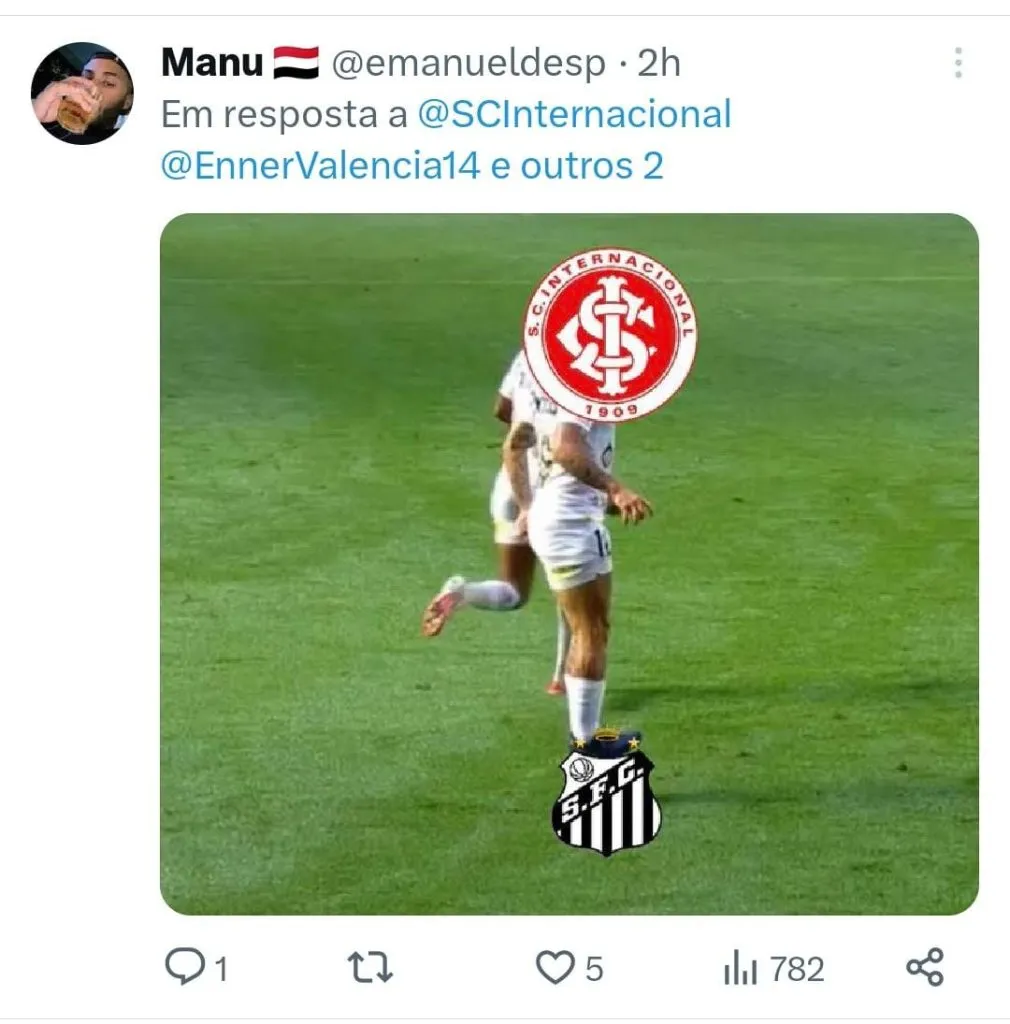Click the display name Manu
Viewport: 1010px width, 1024px height.
211,63
